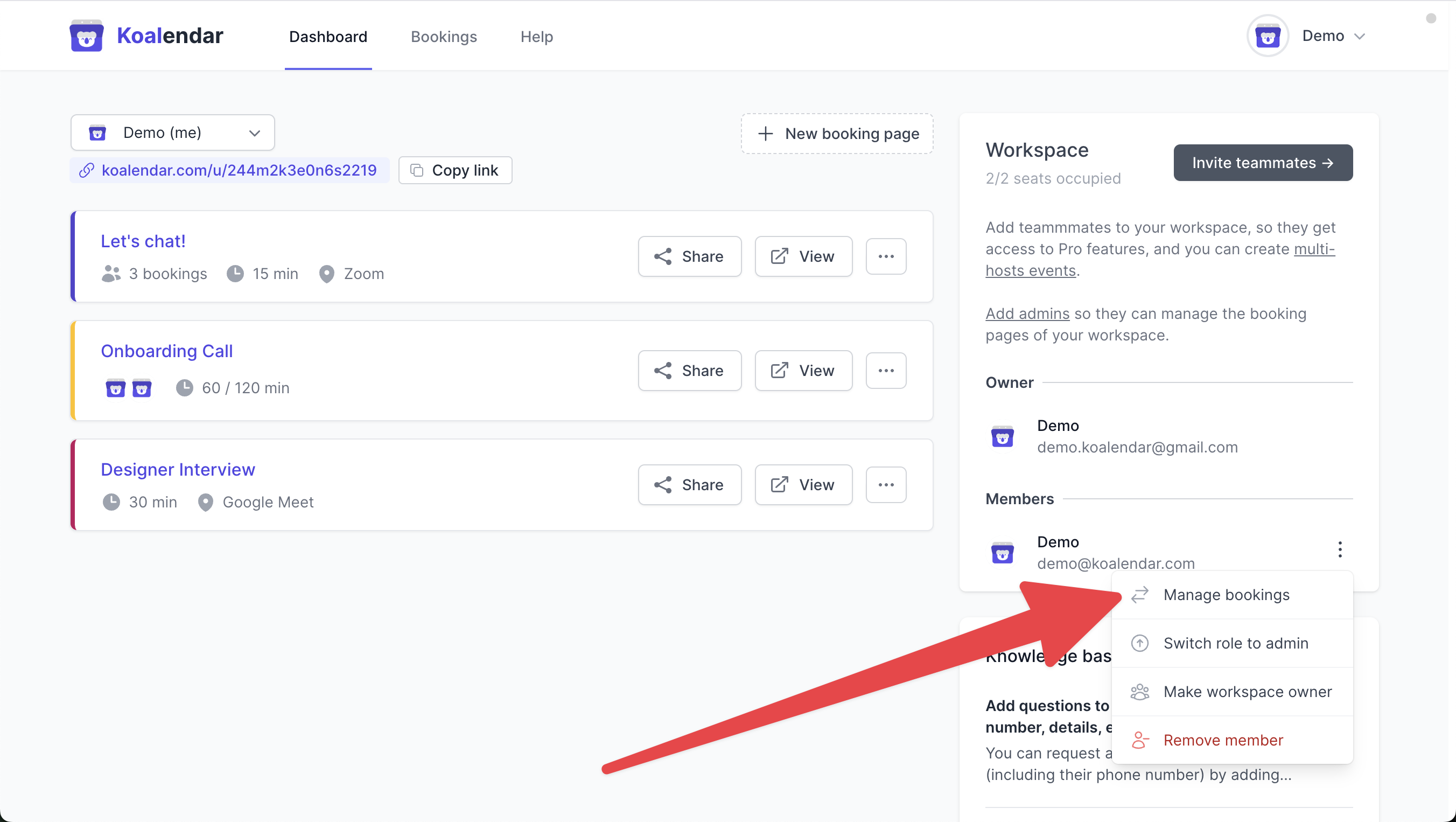The height and width of the screenshot is (822, 1456).
Task: View the Onboarding Call page
Action: [x=803, y=370]
